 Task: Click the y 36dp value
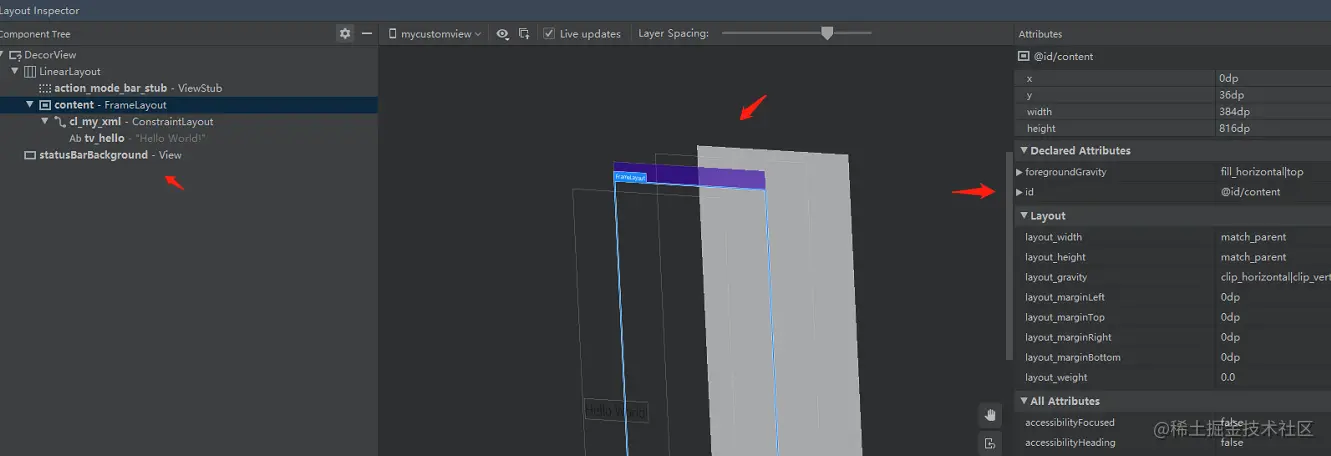(x=1231, y=95)
